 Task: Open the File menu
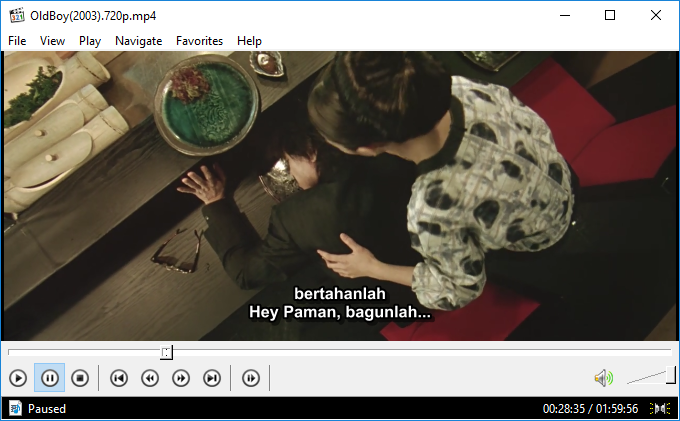click(17, 41)
